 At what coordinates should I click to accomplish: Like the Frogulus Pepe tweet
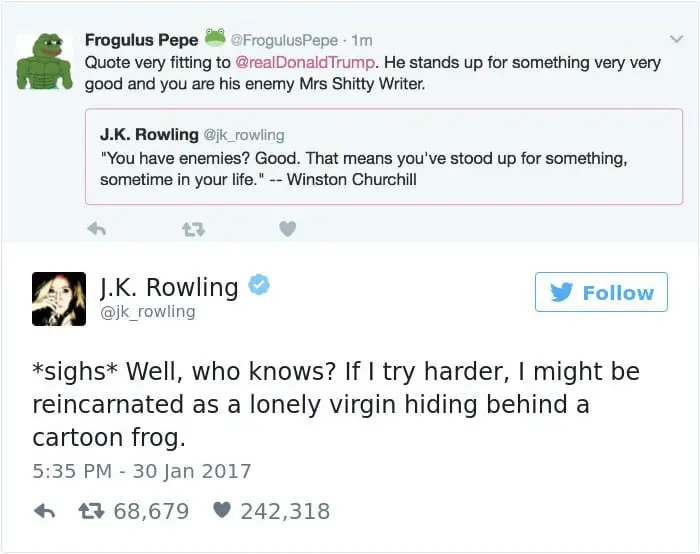click(287, 229)
